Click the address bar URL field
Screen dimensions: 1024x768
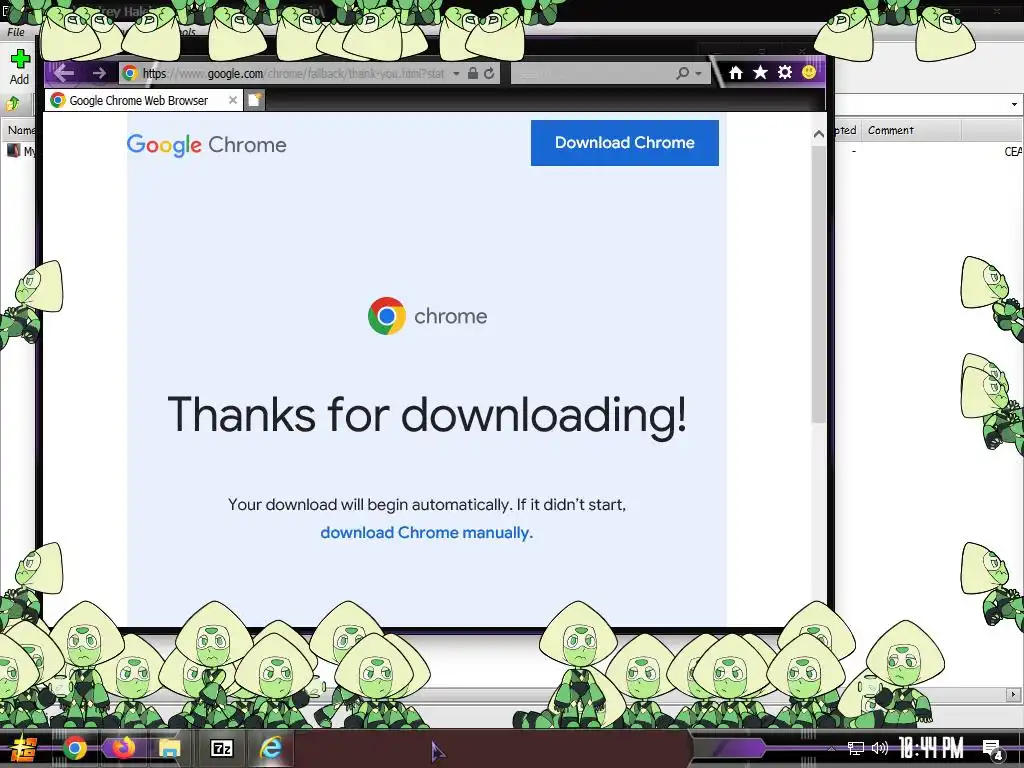tap(293, 74)
